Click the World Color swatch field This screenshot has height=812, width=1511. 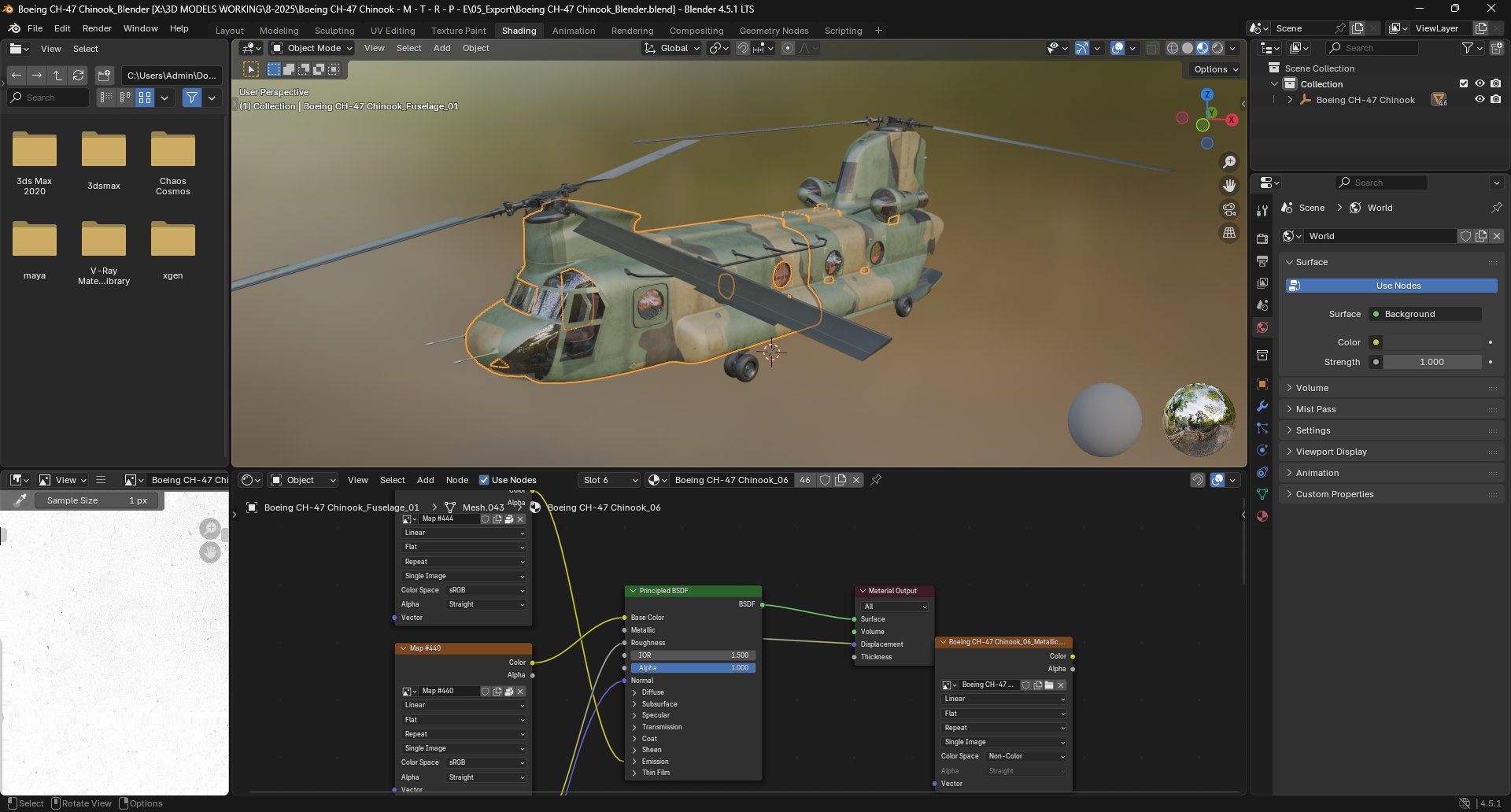point(1432,342)
